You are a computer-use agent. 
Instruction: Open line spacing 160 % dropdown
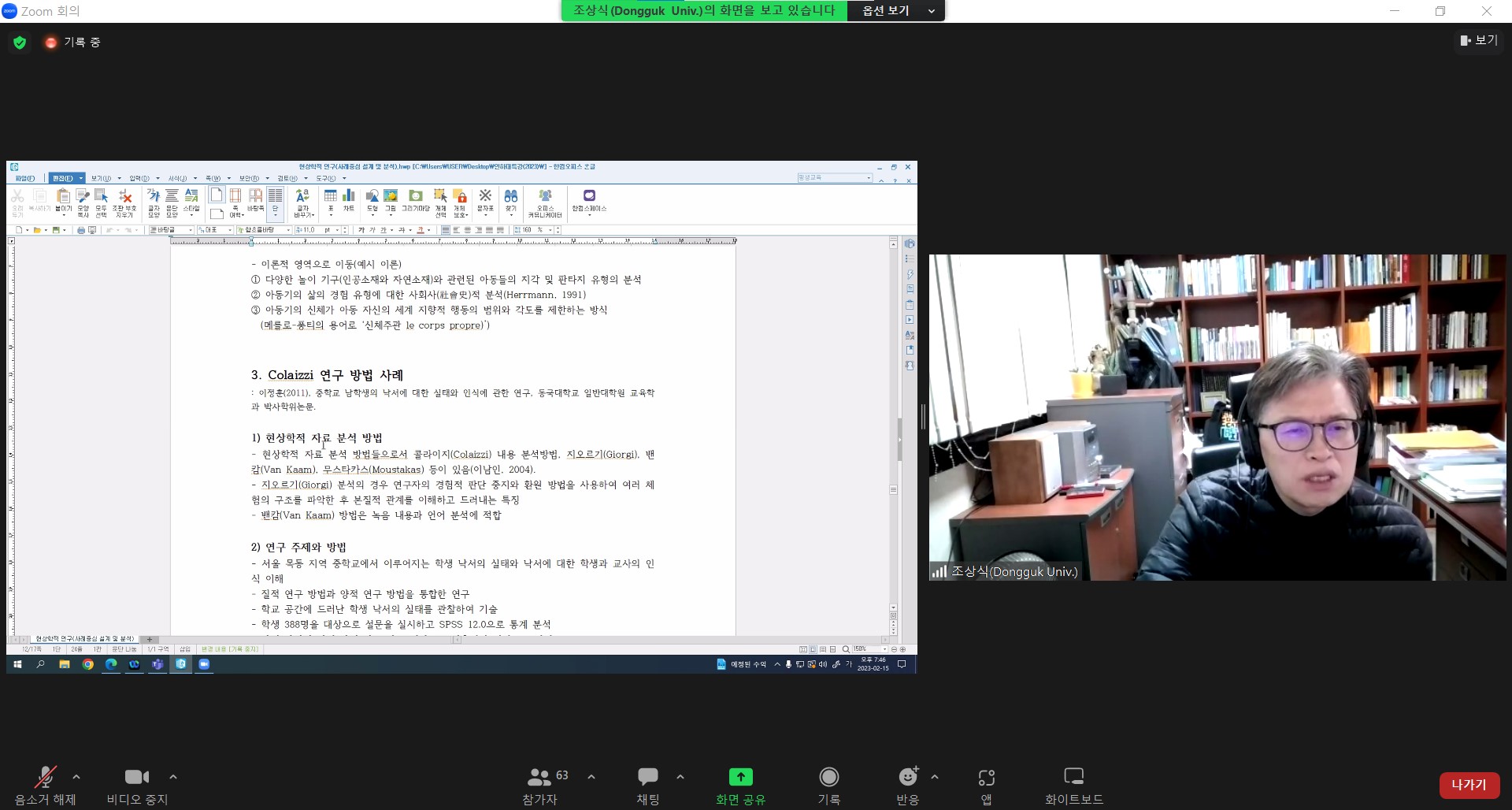click(535, 230)
